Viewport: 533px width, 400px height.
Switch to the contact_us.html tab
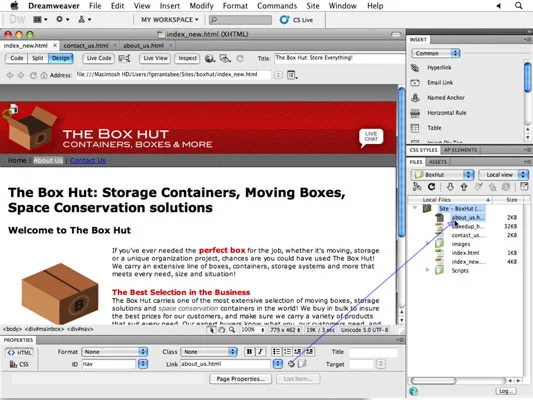pyautogui.click(x=86, y=46)
